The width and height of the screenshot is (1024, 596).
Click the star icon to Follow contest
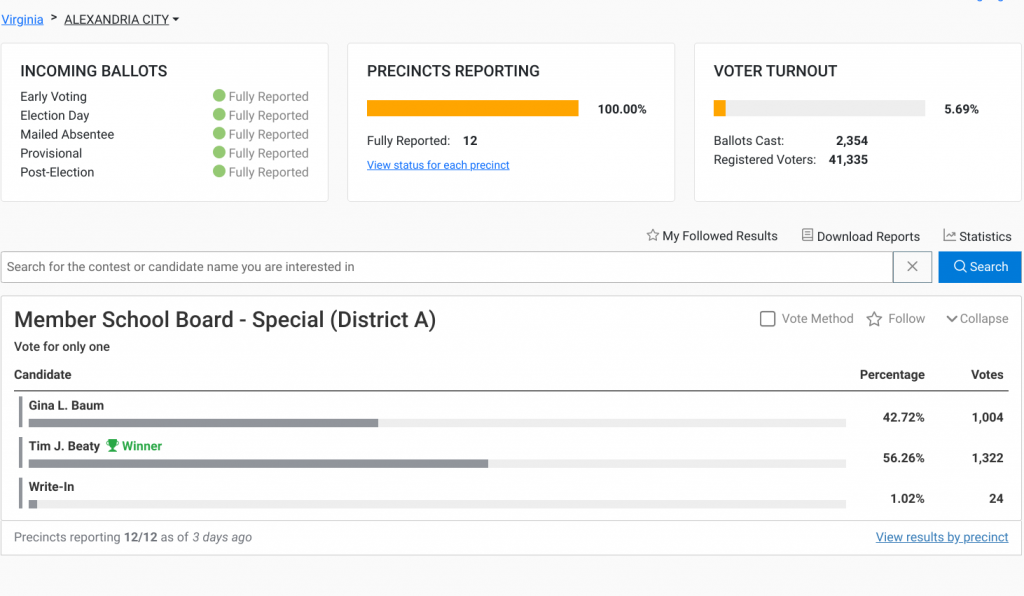874,319
